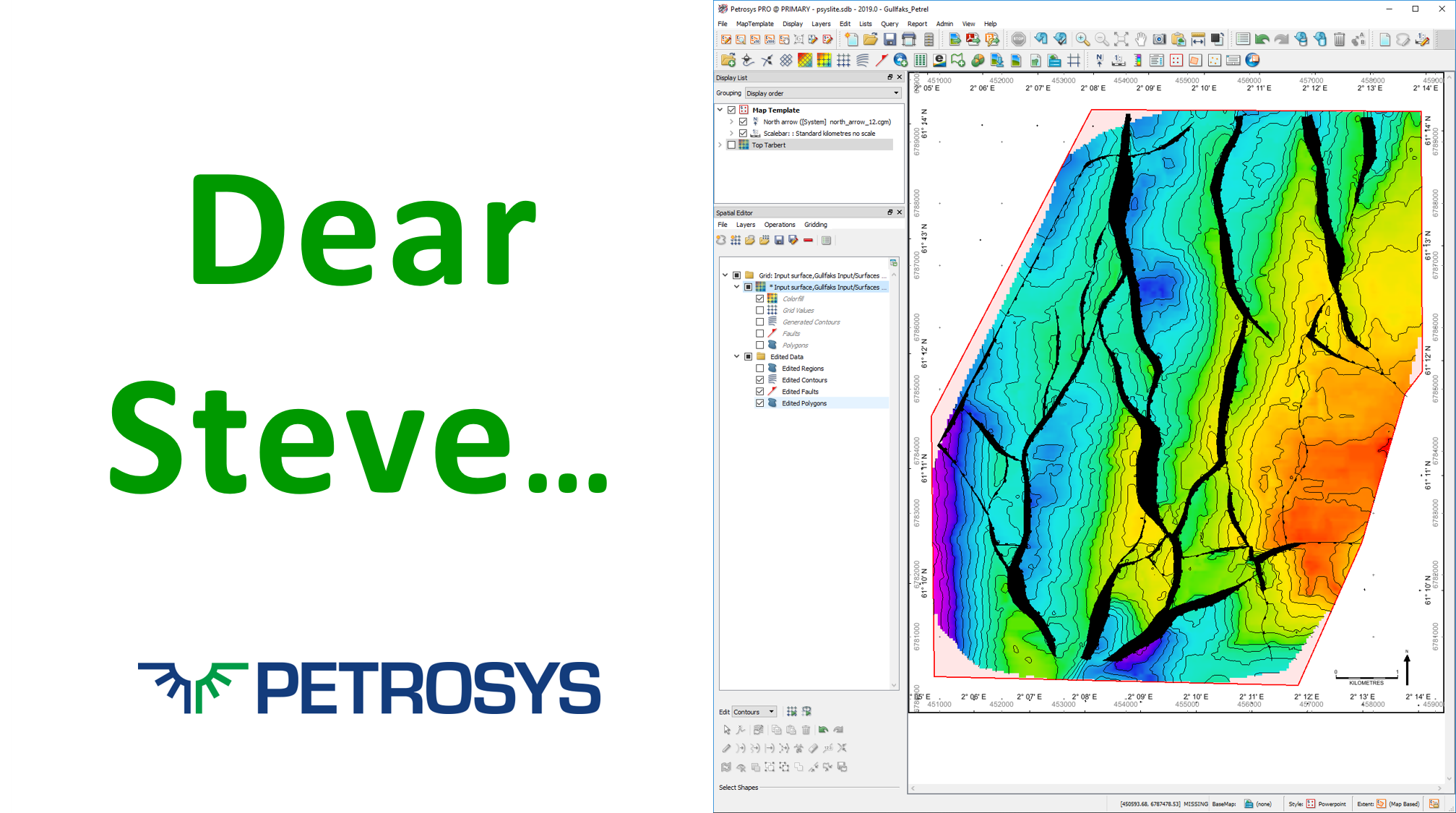
Task: Uncheck the Colorfill checkbox
Action: click(760, 298)
